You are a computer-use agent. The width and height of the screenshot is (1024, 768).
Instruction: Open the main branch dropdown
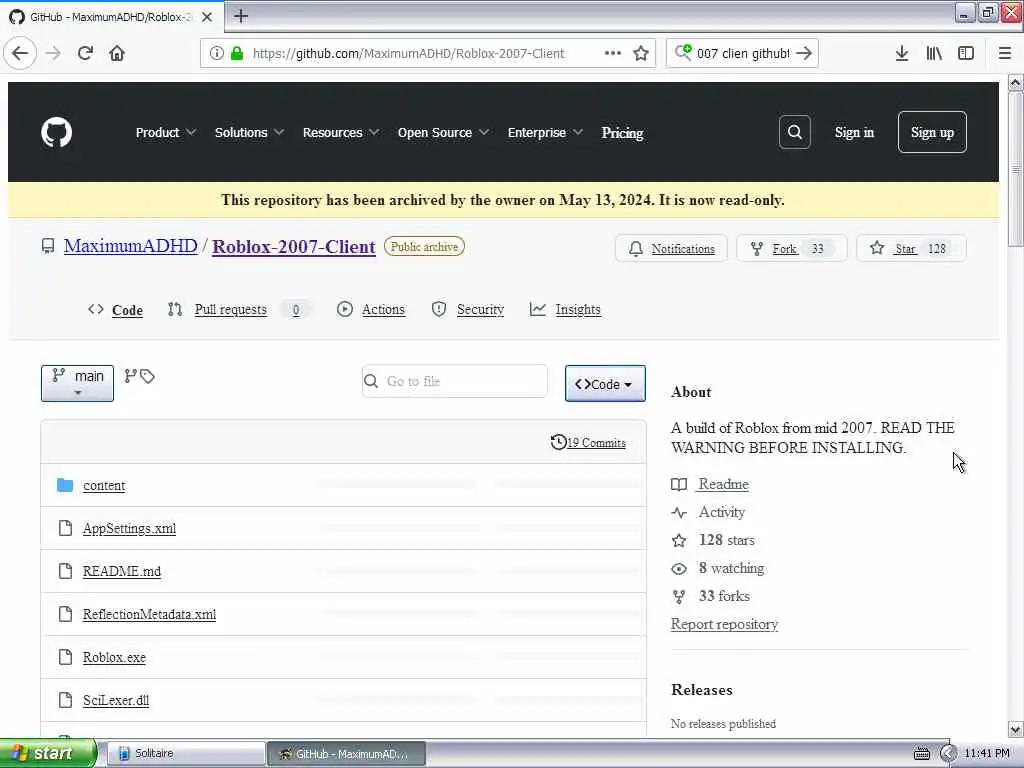point(77,383)
